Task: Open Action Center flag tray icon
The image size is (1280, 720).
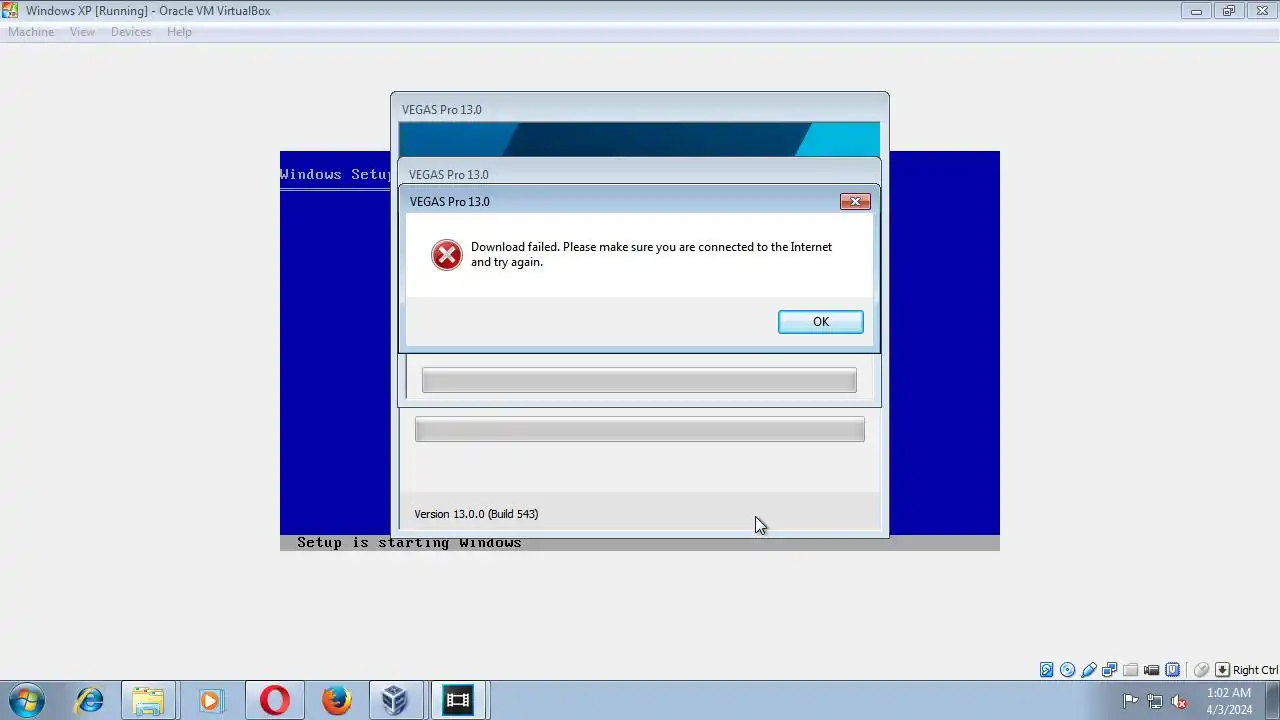Action: coord(1130,701)
